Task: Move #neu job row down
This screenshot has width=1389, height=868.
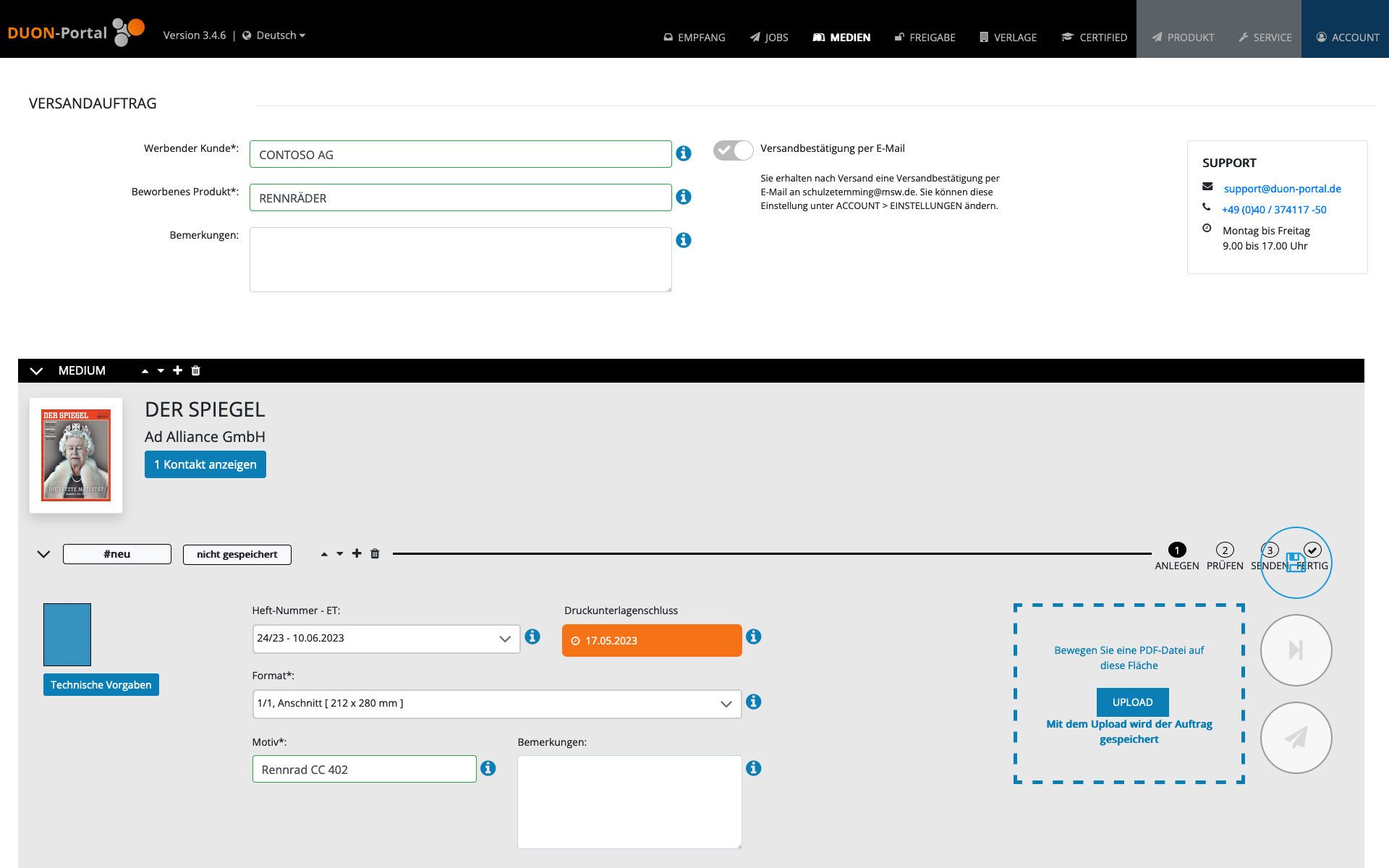Action: pyautogui.click(x=340, y=554)
